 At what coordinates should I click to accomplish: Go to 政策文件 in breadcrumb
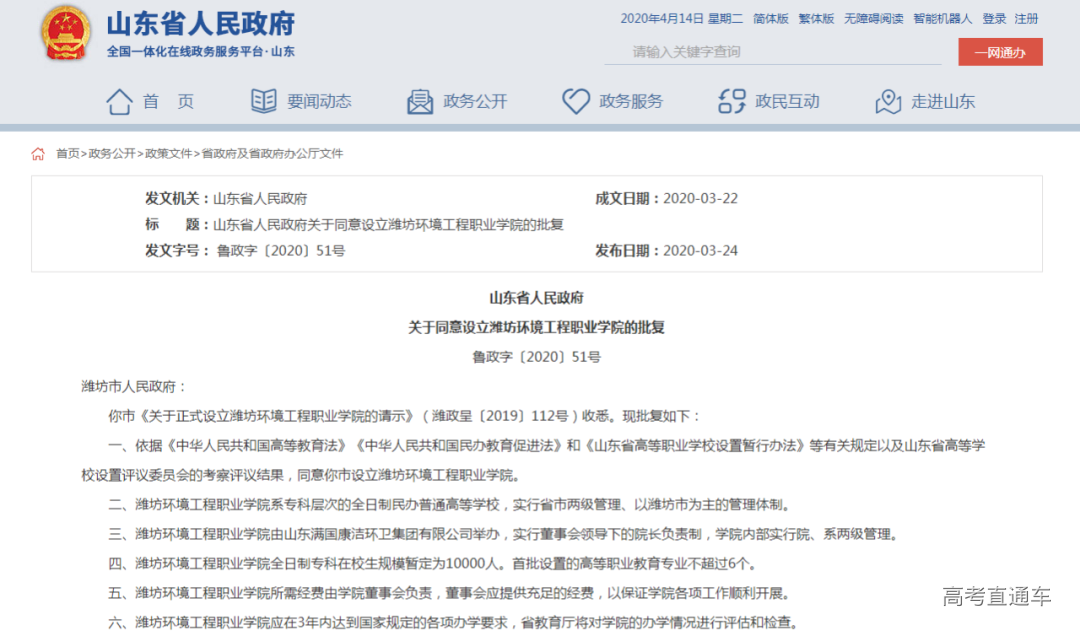click(x=168, y=154)
